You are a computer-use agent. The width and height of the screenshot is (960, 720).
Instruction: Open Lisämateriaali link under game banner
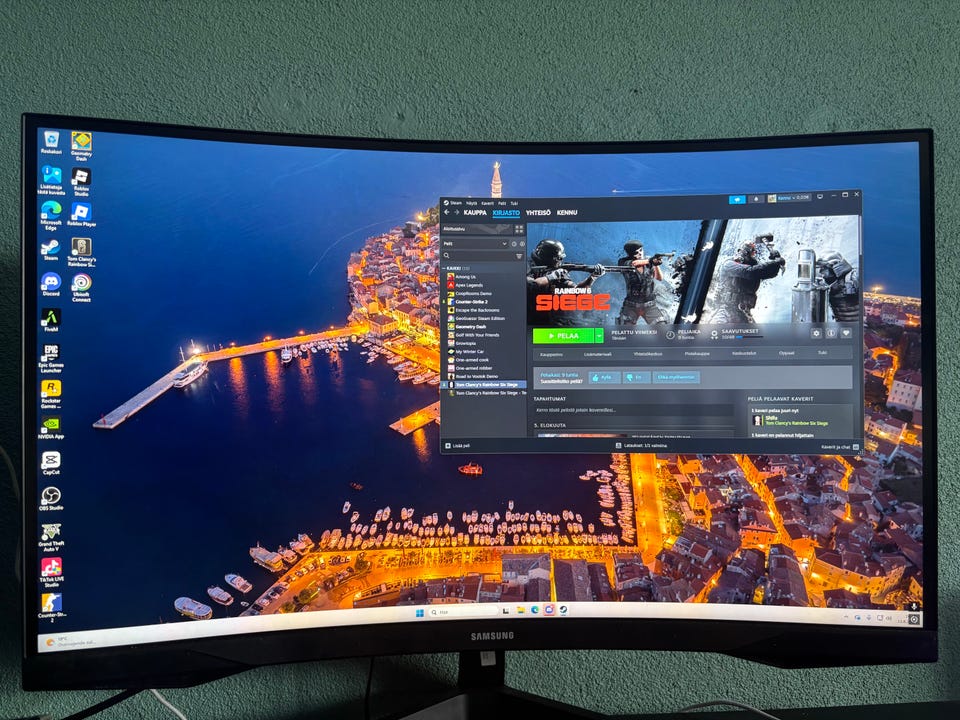pyautogui.click(x=597, y=354)
